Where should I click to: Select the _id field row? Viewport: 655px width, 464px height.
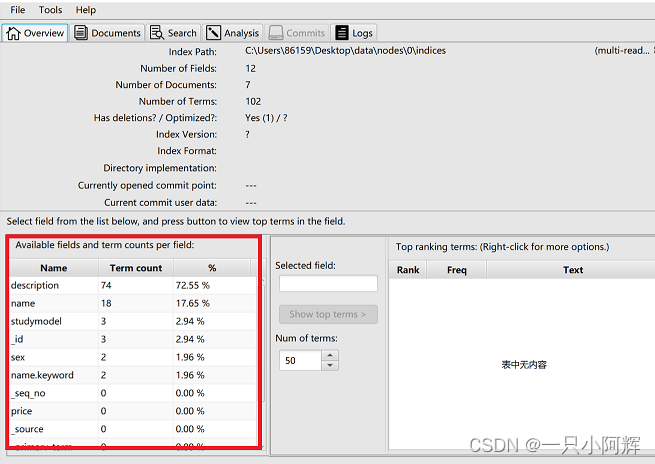click(x=133, y=339)
